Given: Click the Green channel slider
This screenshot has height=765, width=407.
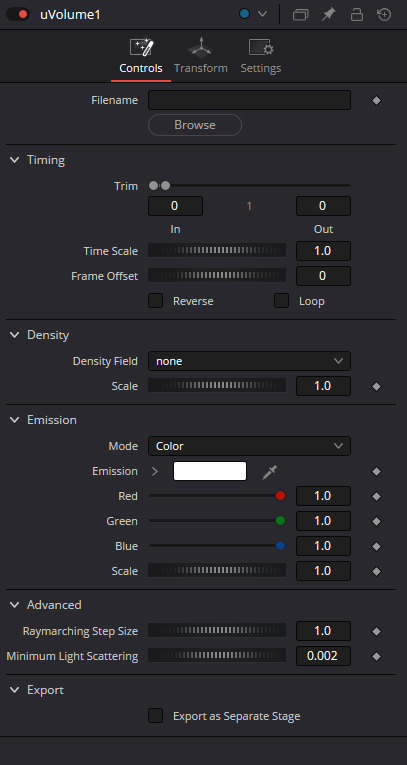Looking at the screenshot, I should [x=217, y=521].
